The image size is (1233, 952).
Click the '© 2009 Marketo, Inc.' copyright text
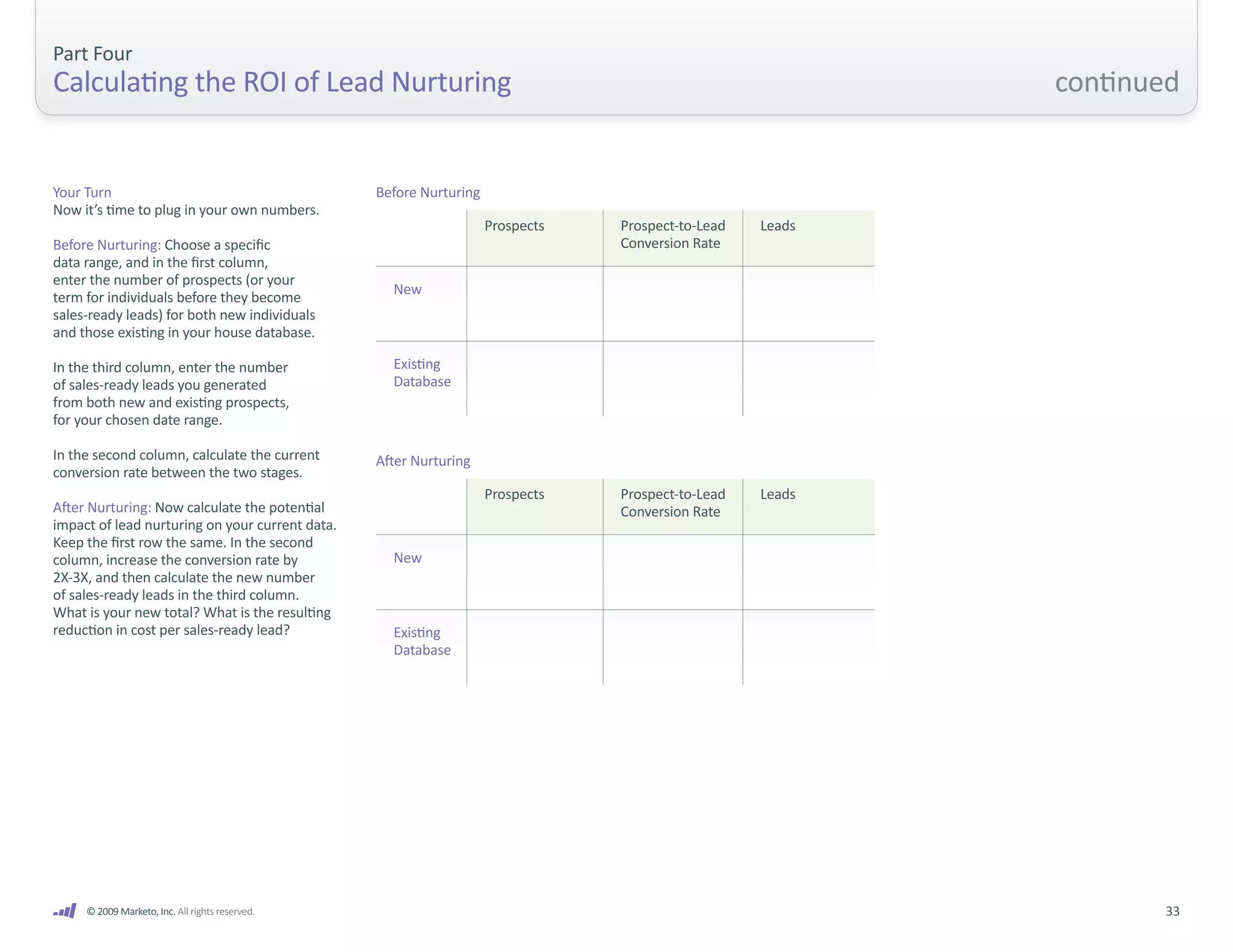click(131, 911)
